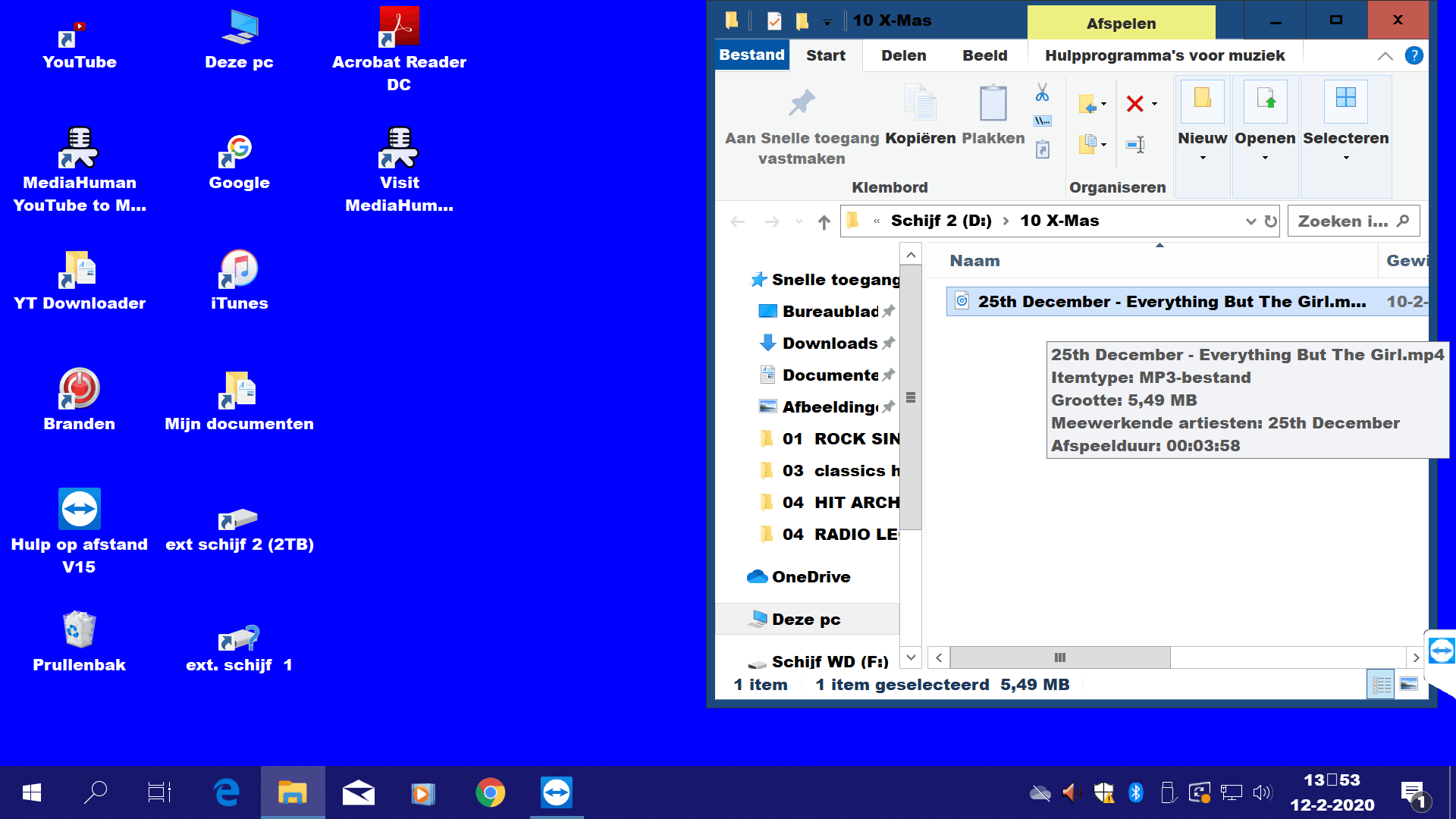The width and height of the screenshot is (1456, 819).
Task: Click the Copy to folder icon
Action: point(1087,144)
